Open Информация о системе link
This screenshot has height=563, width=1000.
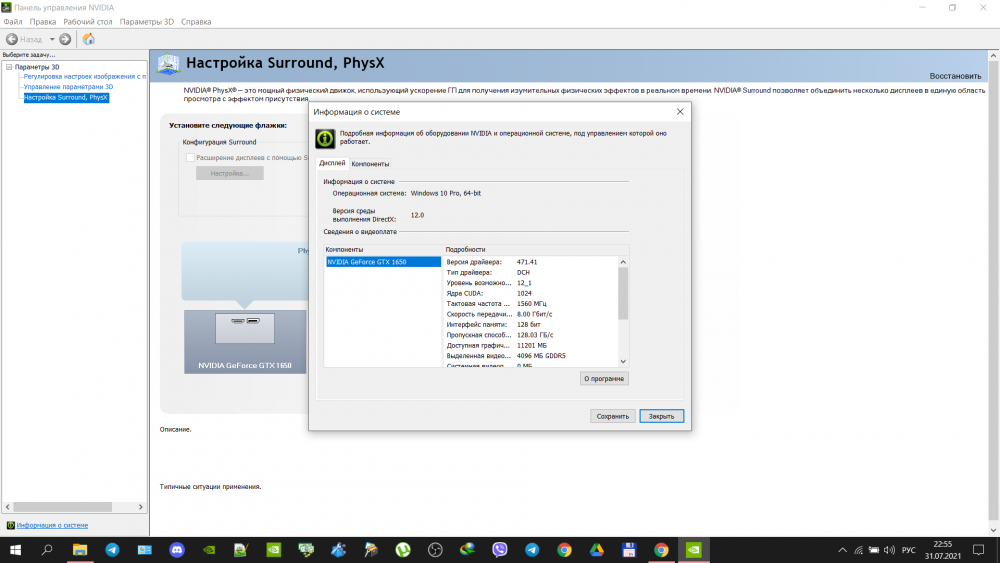tap(52, 525)
